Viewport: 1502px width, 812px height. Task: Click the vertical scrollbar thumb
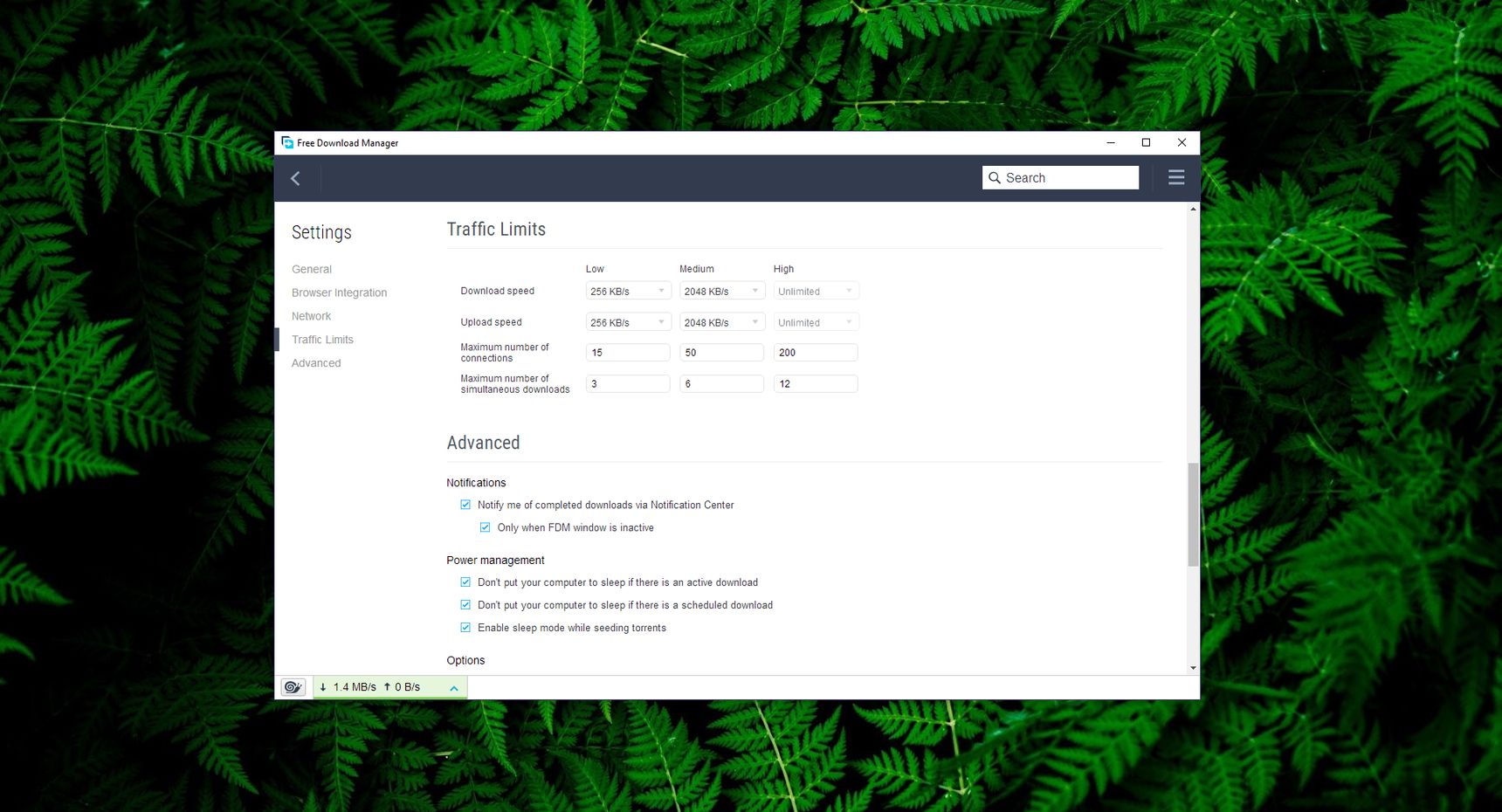(x=1193, y=515)
